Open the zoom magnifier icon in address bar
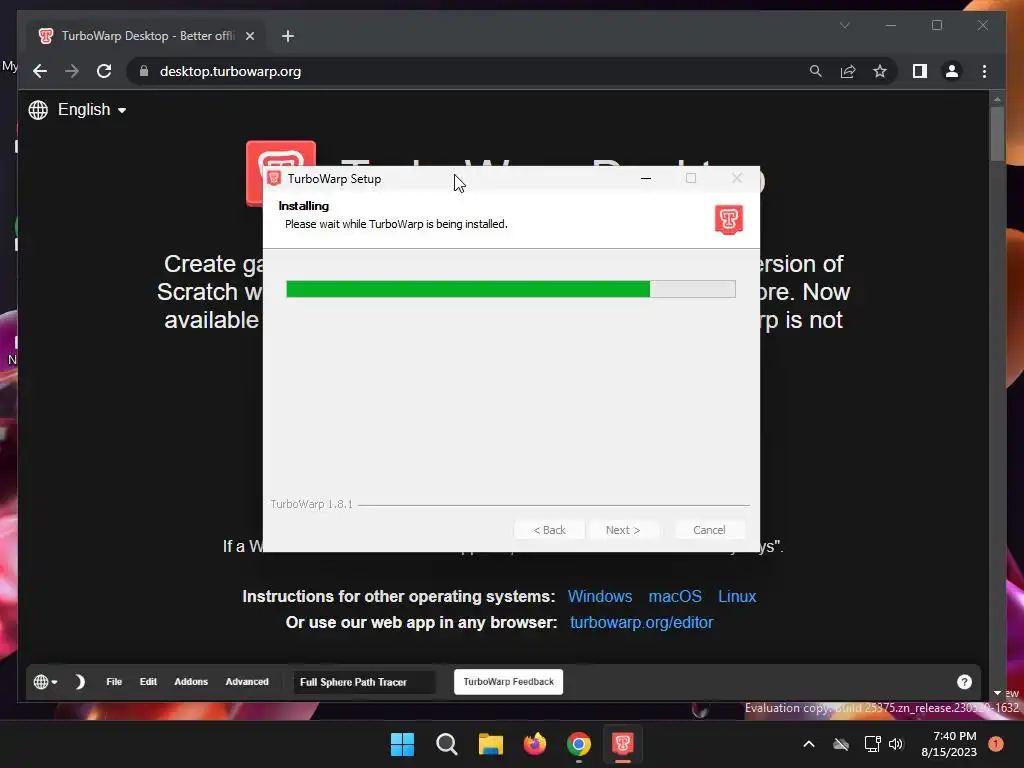 point(816,71)
